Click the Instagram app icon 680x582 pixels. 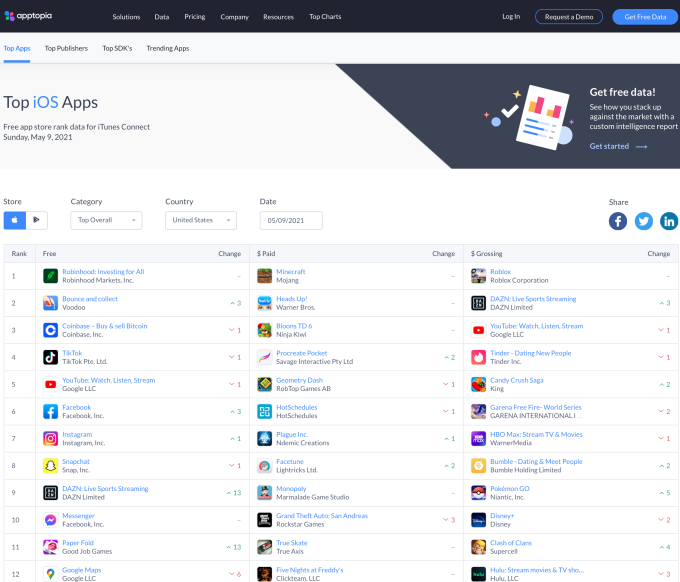coord(50,438)
